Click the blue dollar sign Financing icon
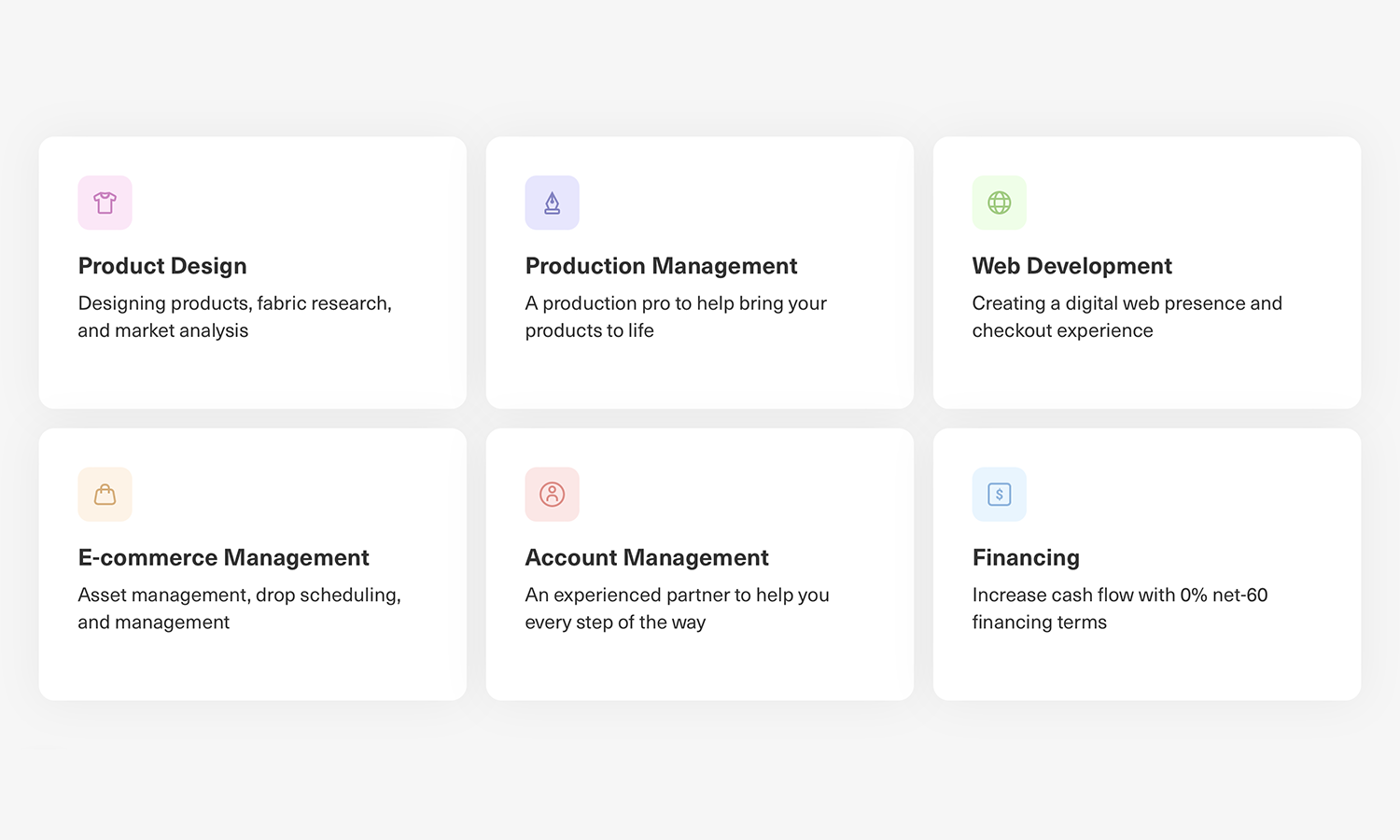The image size is (1400, 840). click(x=999, y=495)
